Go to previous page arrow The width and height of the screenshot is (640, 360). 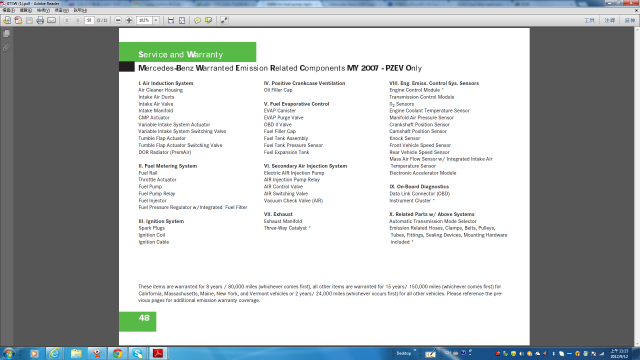coord(67,20)
